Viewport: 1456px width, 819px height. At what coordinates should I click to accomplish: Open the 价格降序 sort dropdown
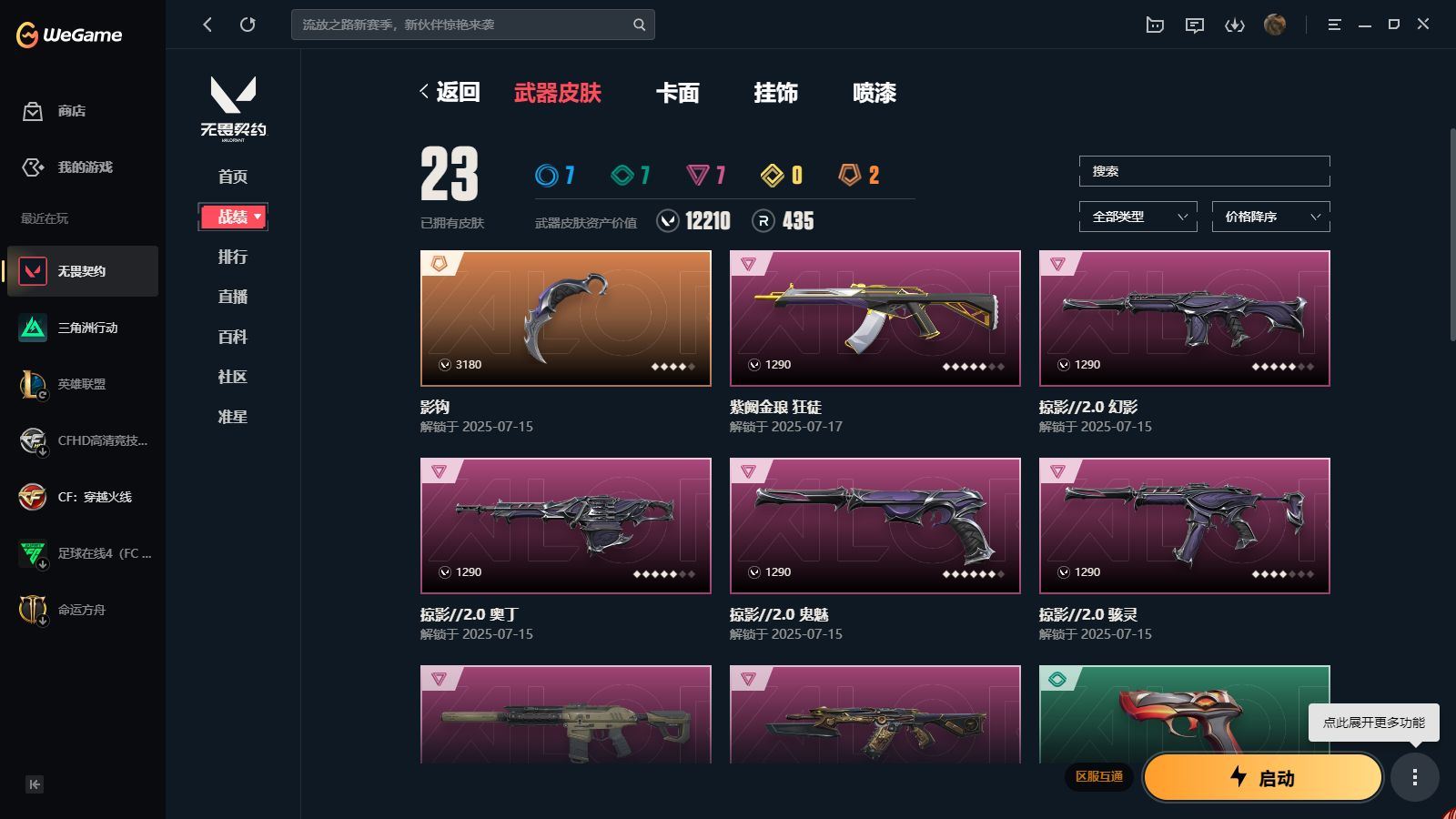point(1271,217)
